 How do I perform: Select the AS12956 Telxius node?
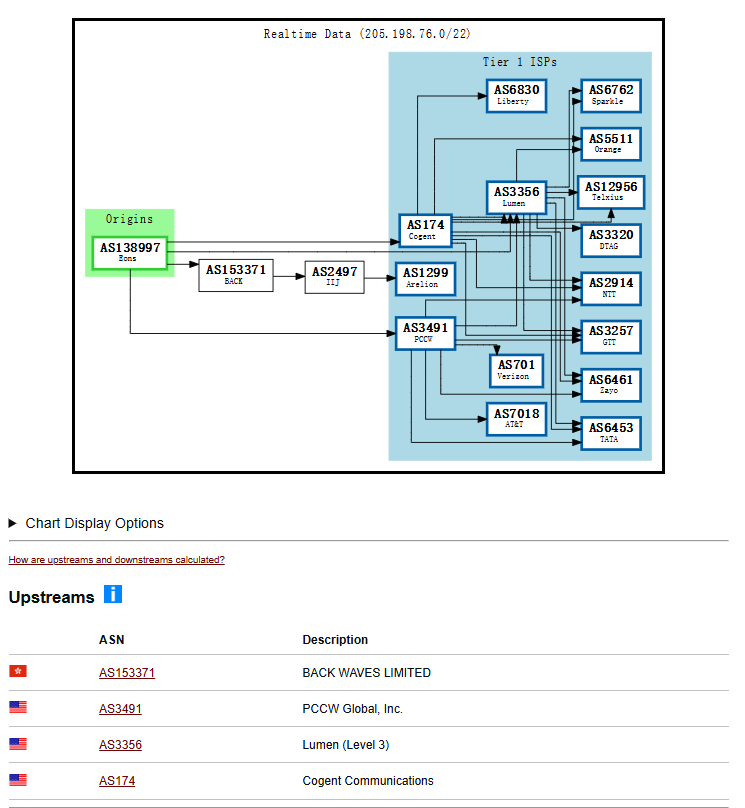pyautogui.click(x=611, y=192)
